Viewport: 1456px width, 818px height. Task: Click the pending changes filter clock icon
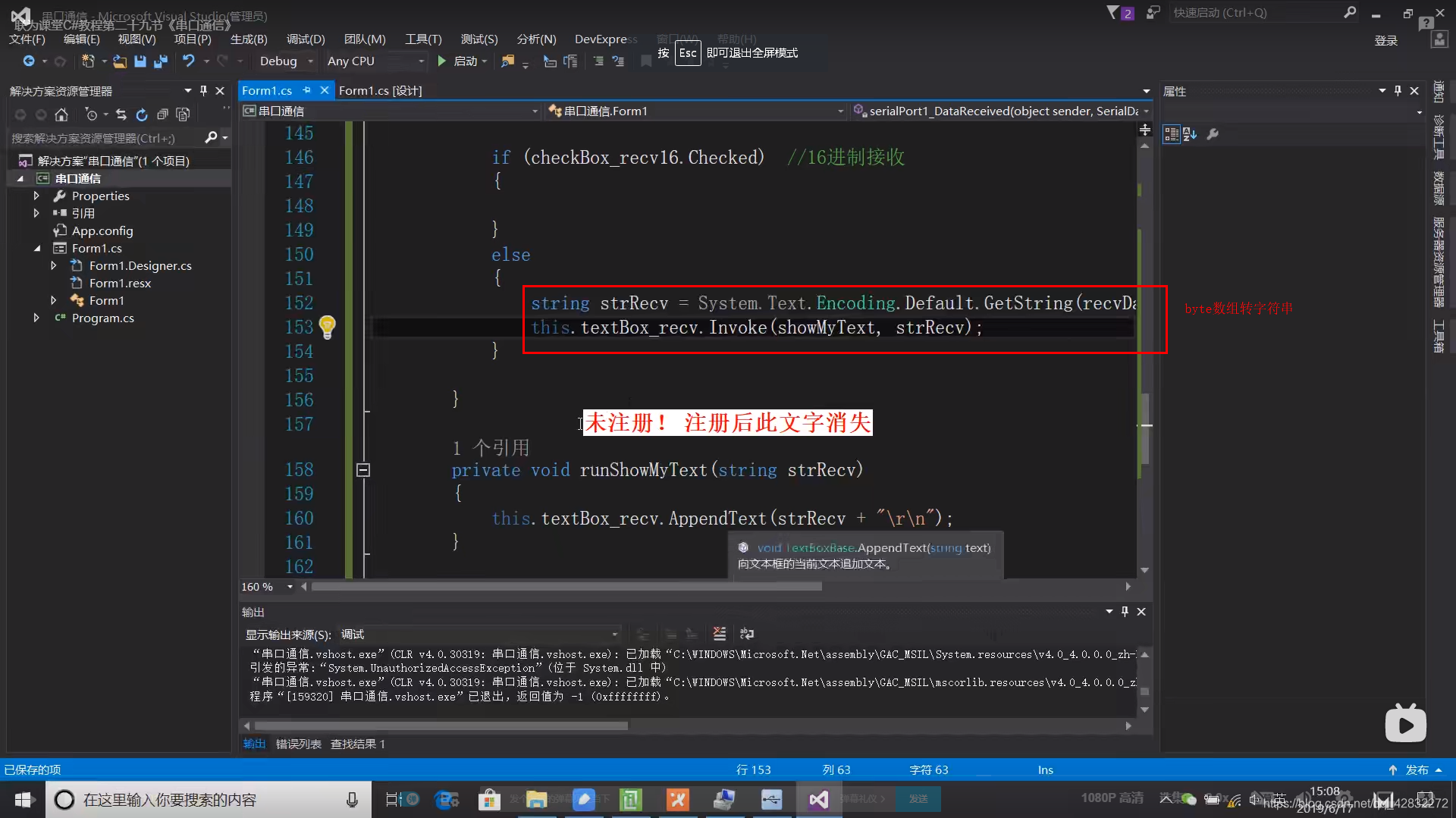click(x=91, y=114)
